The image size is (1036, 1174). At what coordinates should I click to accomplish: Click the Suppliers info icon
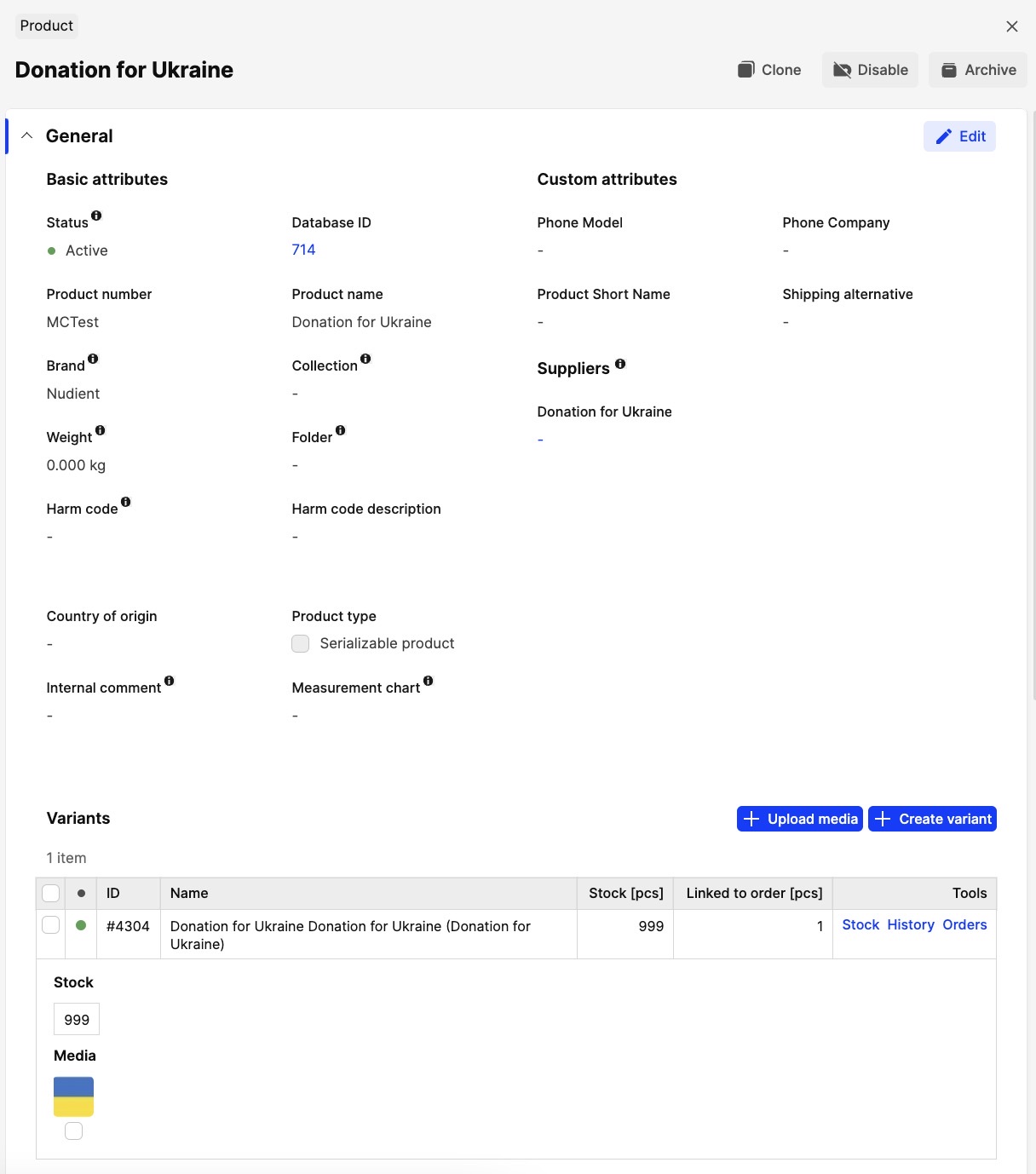(x=620, y=364)
